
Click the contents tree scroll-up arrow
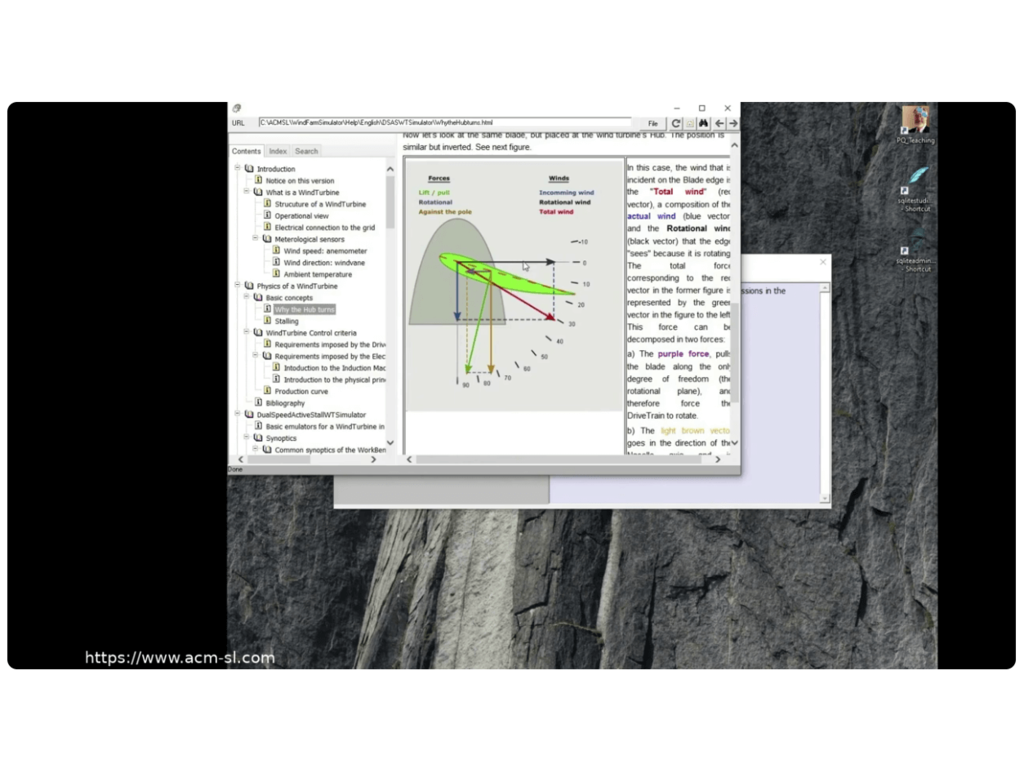coord(390,169)
